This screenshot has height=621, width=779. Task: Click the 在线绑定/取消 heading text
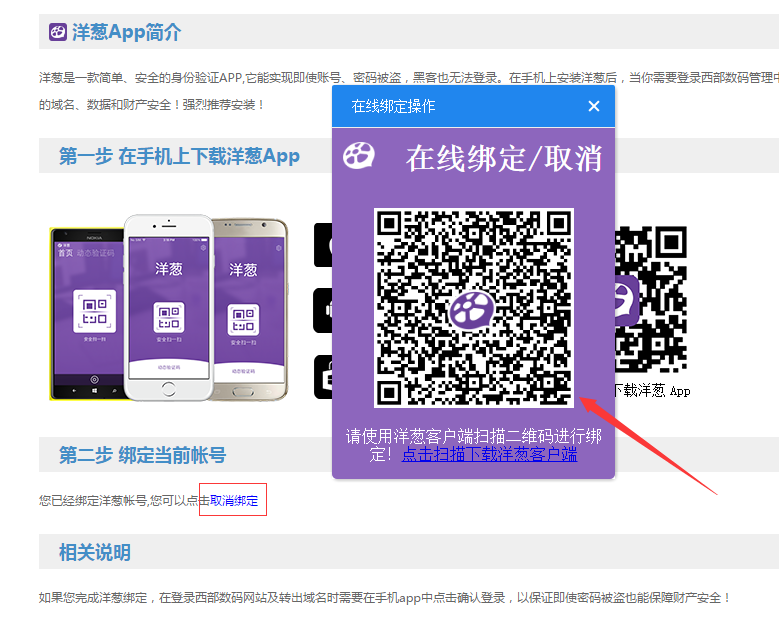point(504,158)
